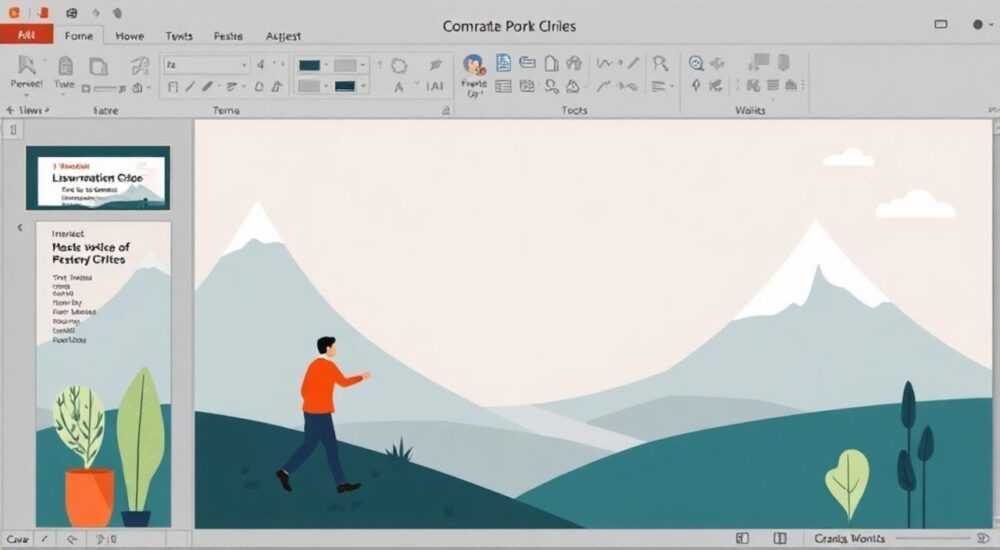Click the blank page icon in Tools group

tap(552, 63)
